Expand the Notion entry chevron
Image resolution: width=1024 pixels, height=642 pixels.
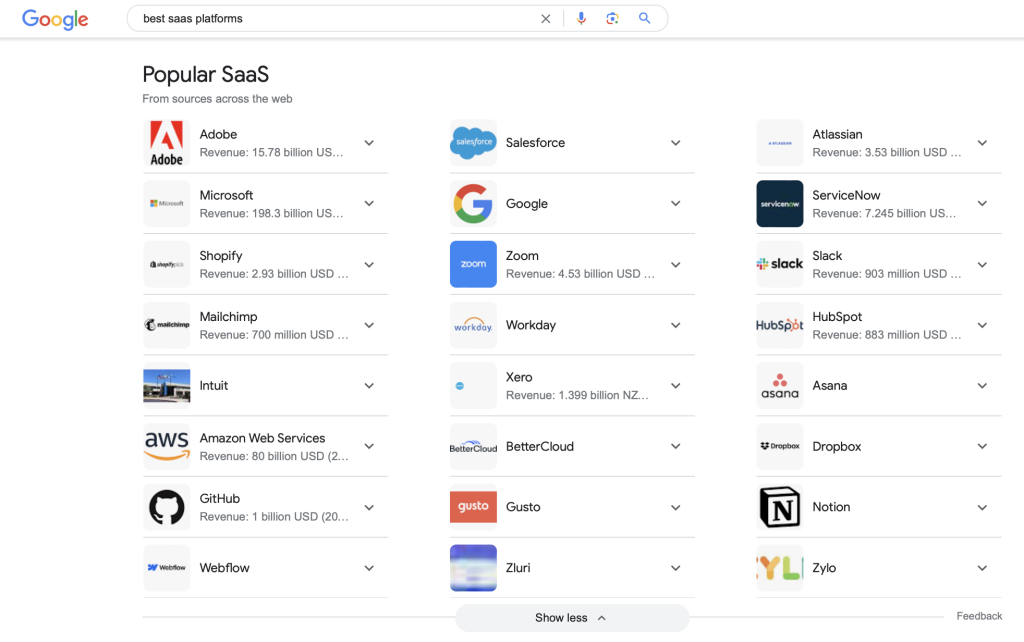982,507
